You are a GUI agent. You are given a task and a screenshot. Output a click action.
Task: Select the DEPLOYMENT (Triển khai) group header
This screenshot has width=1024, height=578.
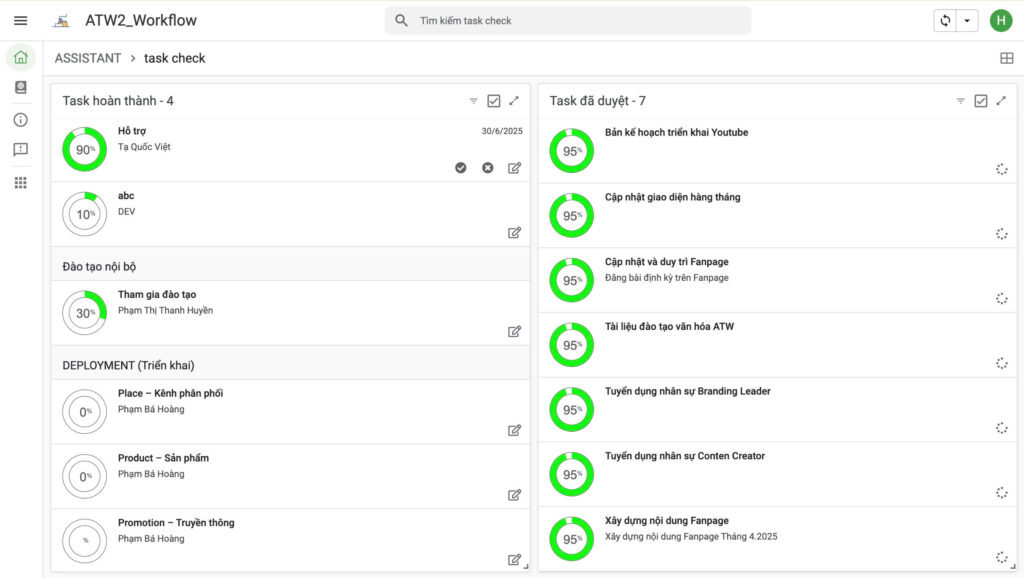pos(128,365)
